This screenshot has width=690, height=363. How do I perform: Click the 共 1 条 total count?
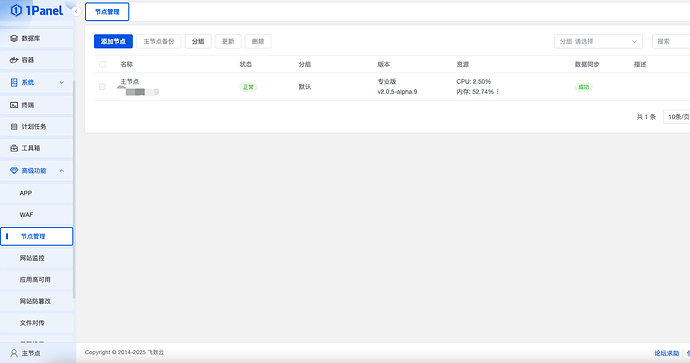(x=646, y=117)
